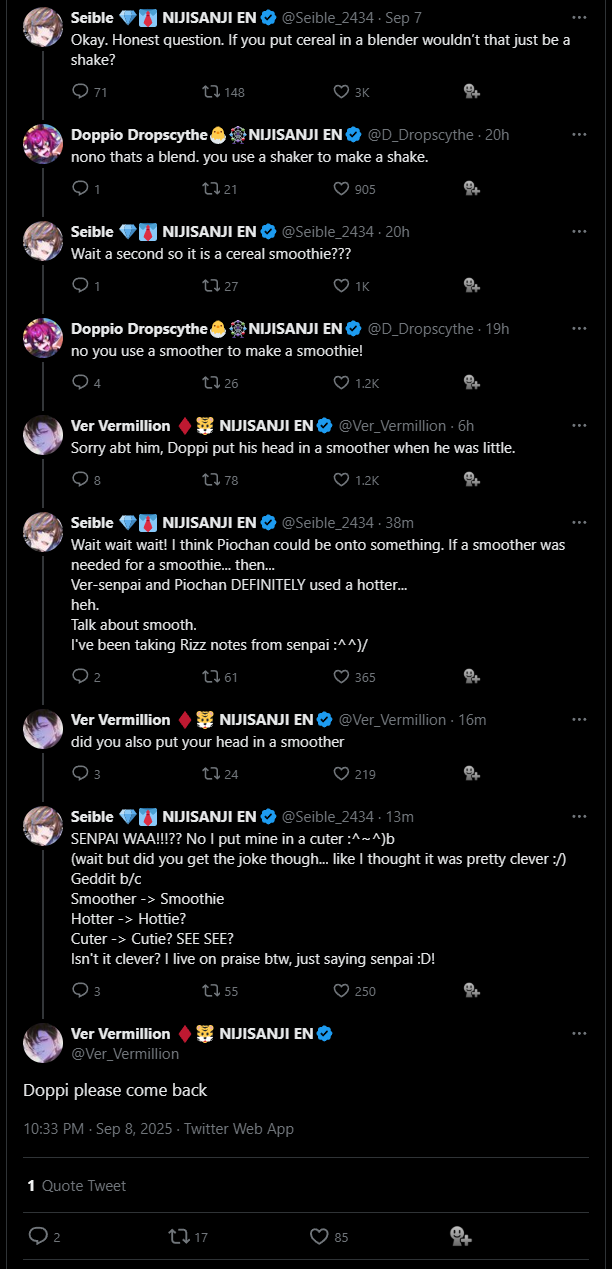Share the "Doppi please come back" tweet
Viewport: 612px width, 1269px height.
point(460,1236)
